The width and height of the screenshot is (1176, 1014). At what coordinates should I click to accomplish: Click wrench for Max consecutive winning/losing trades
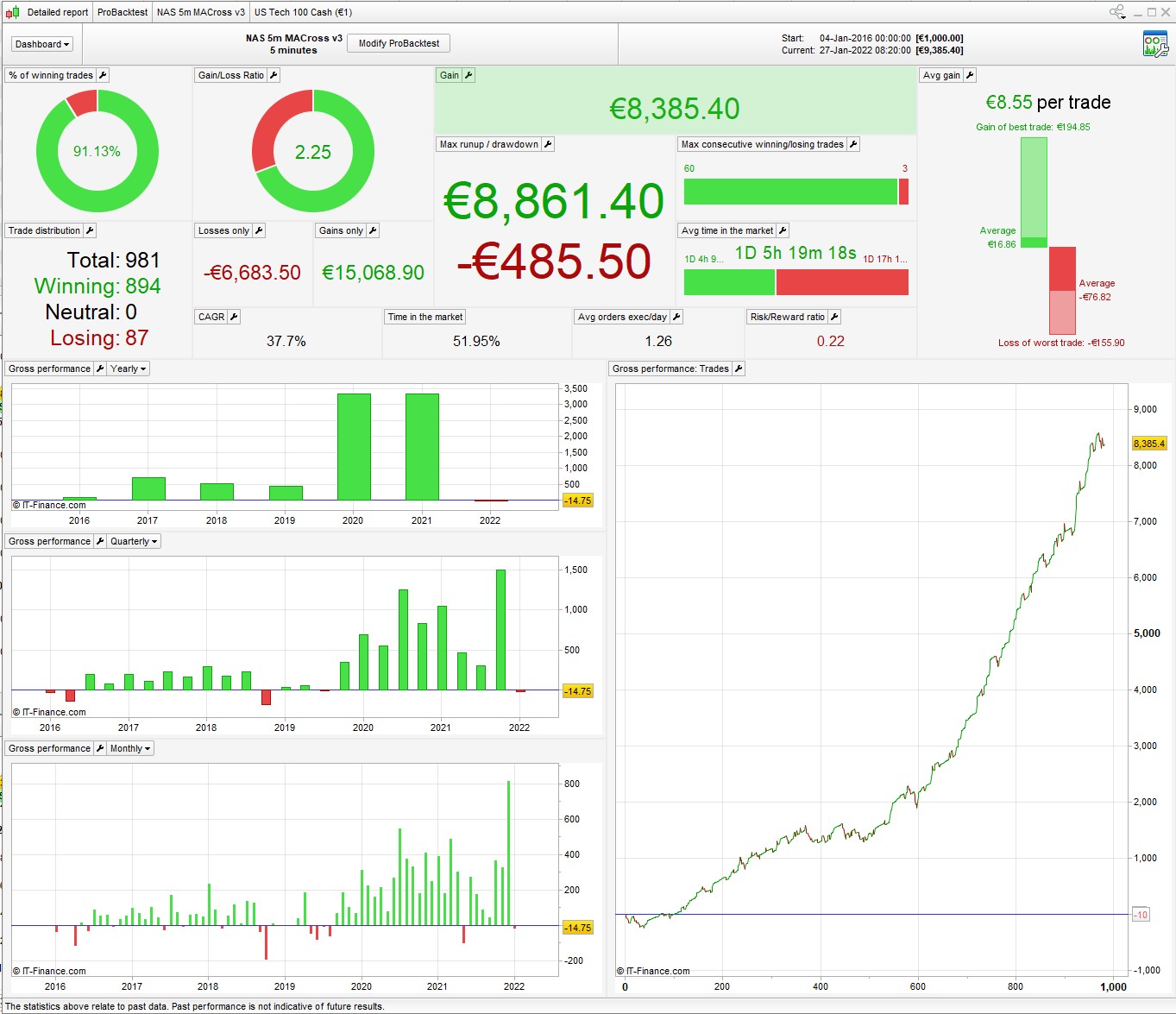(x=853, y=144)
